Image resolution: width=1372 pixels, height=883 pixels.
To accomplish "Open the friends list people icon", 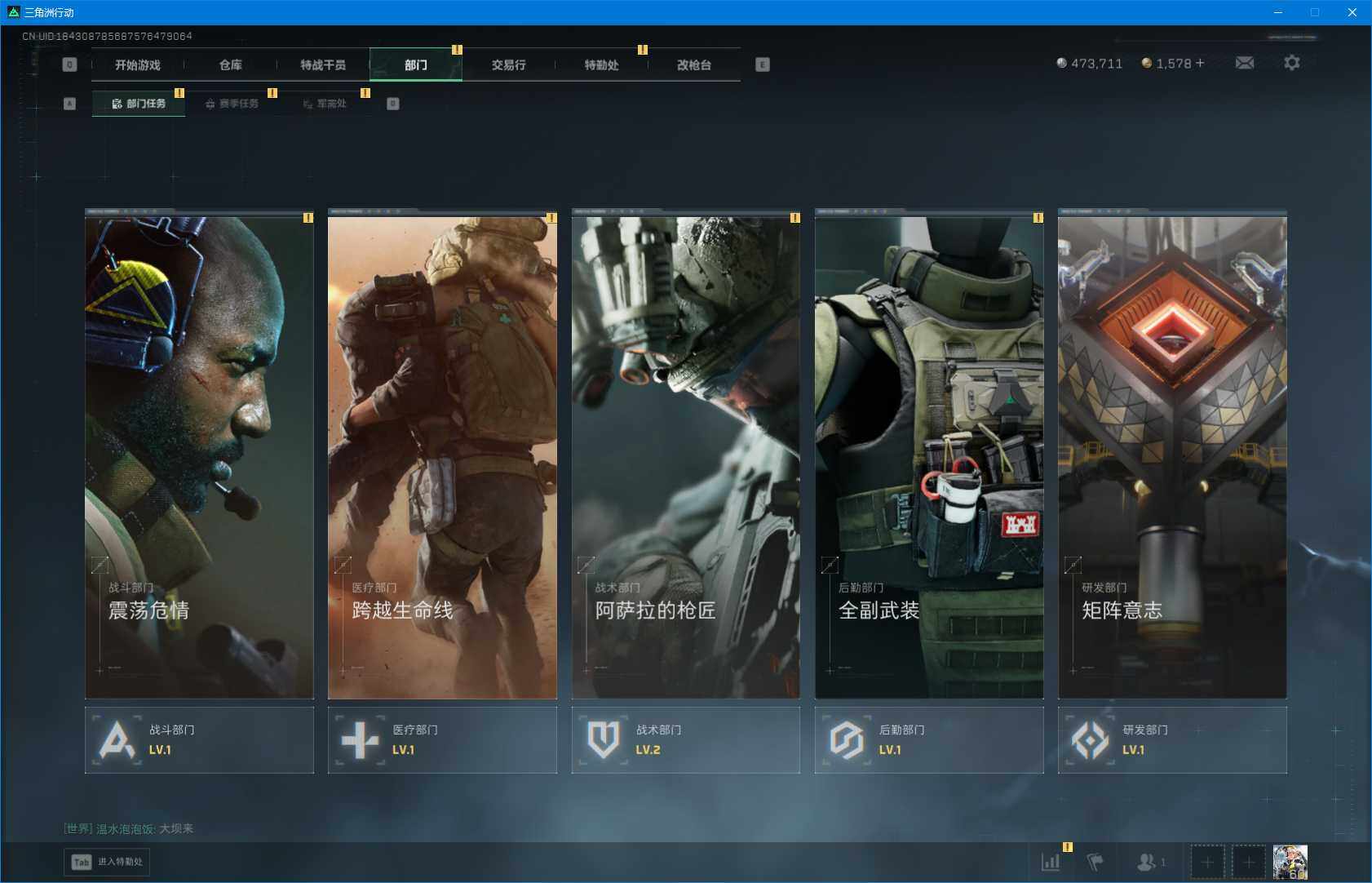I will click(1147, 862).
